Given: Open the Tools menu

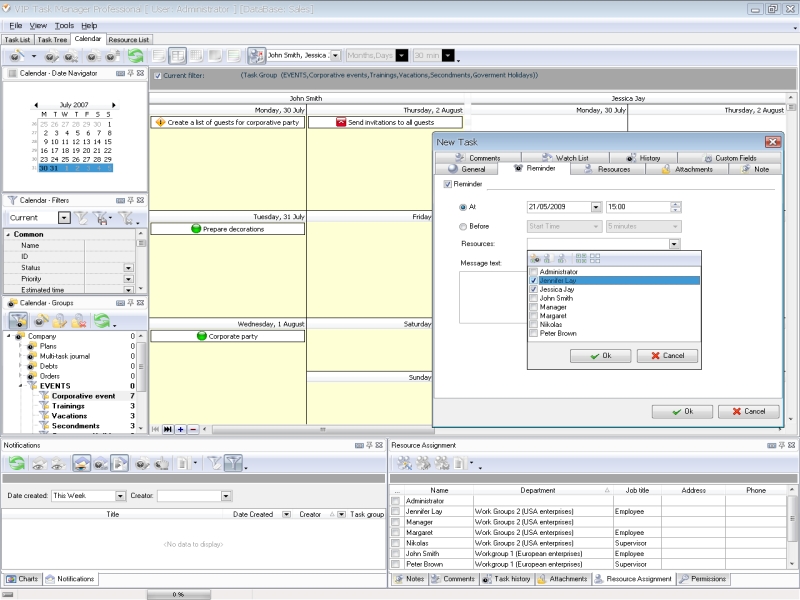Looking at the screenshot, I should pos(64,26).
